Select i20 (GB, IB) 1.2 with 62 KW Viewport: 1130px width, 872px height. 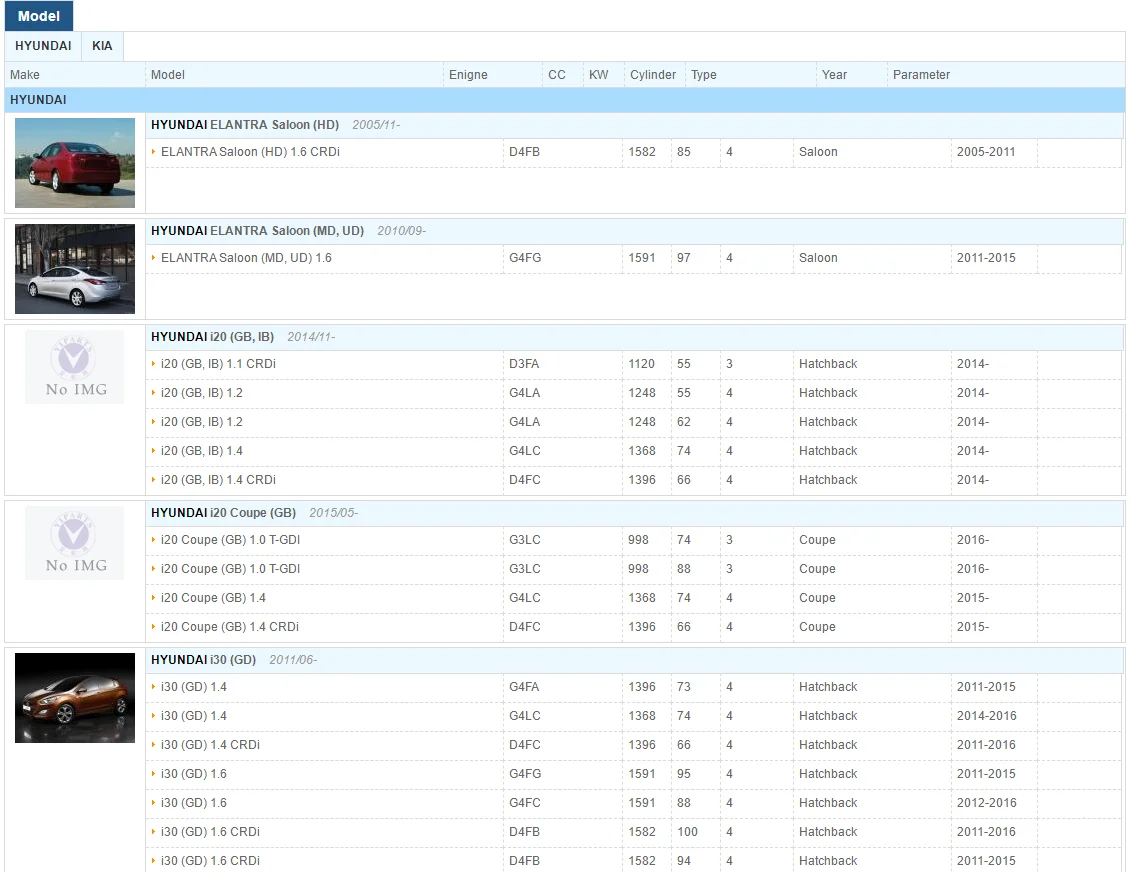click(x=202, y=422)
